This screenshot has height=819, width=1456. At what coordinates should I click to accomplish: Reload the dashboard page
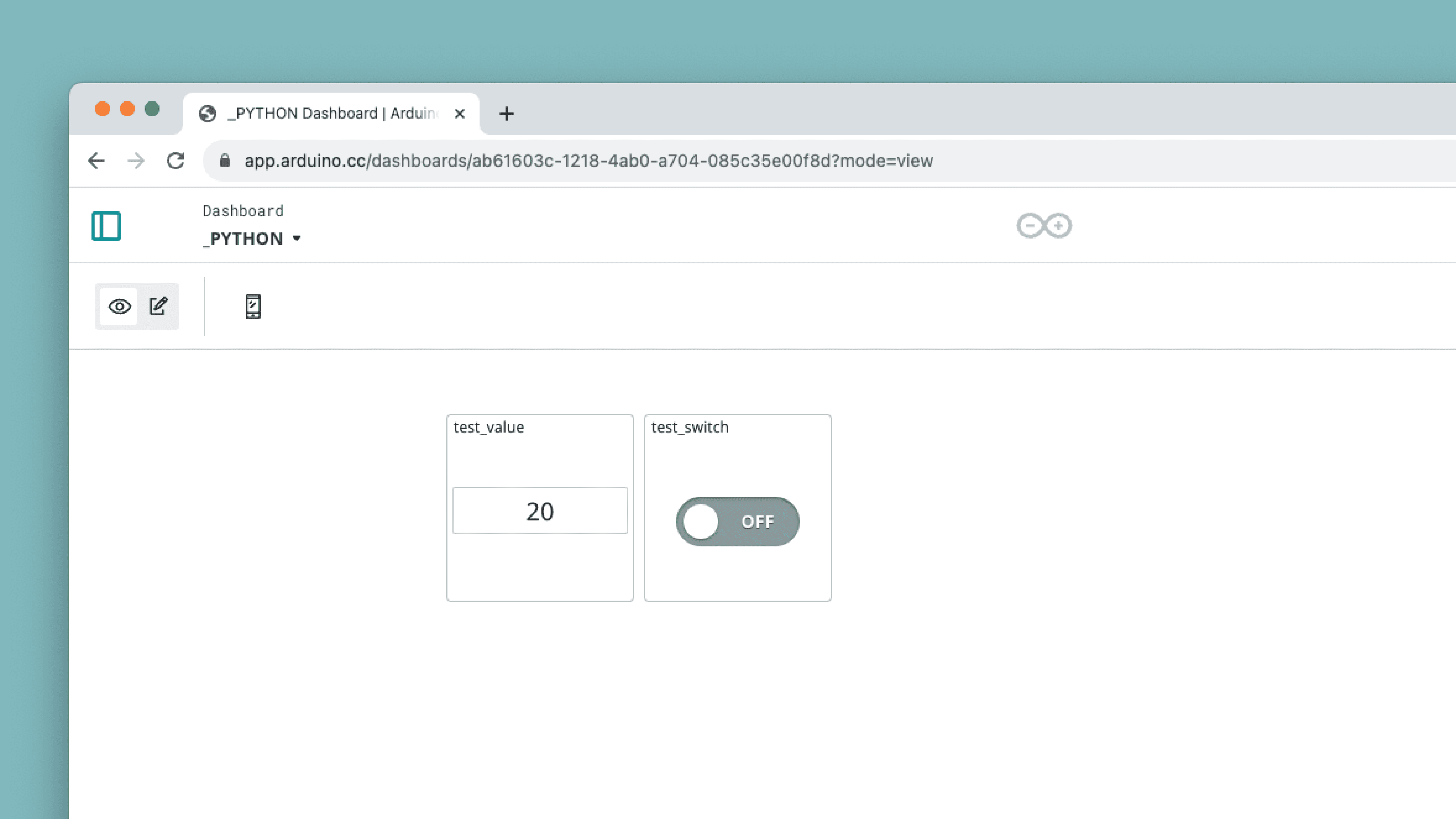click(x=176, y=161)
